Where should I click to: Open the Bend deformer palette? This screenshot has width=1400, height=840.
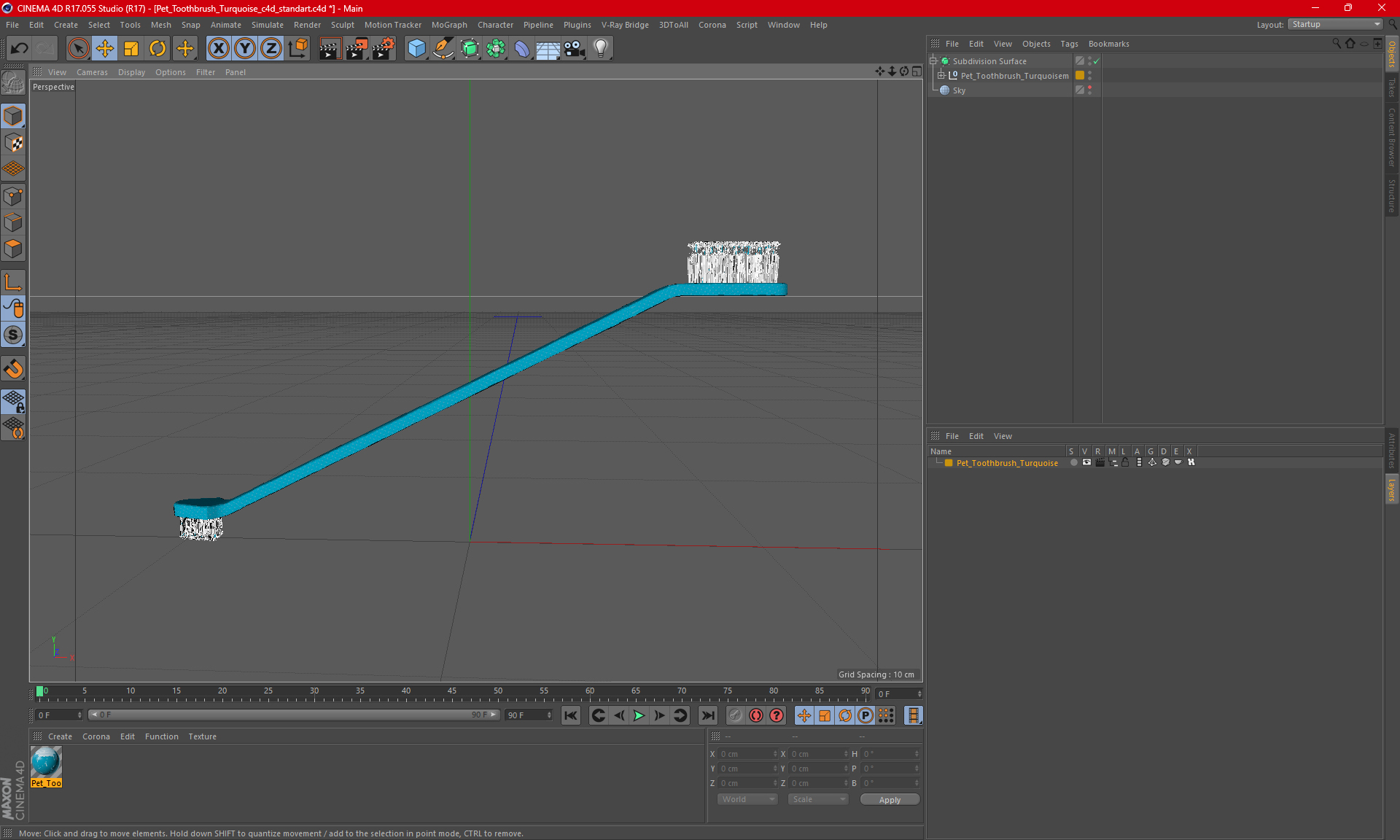click(x=522, y=49)
